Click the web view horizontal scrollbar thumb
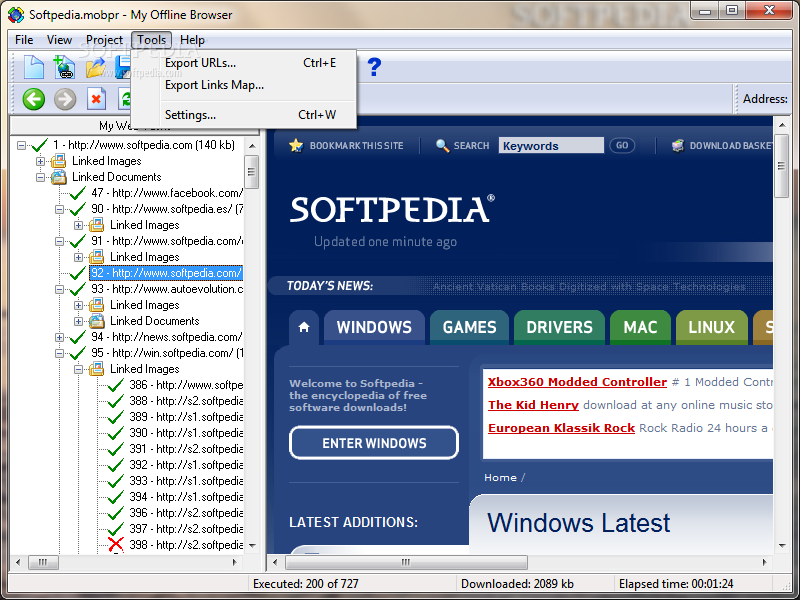This screenshot has width=800, height=600. 406,562
